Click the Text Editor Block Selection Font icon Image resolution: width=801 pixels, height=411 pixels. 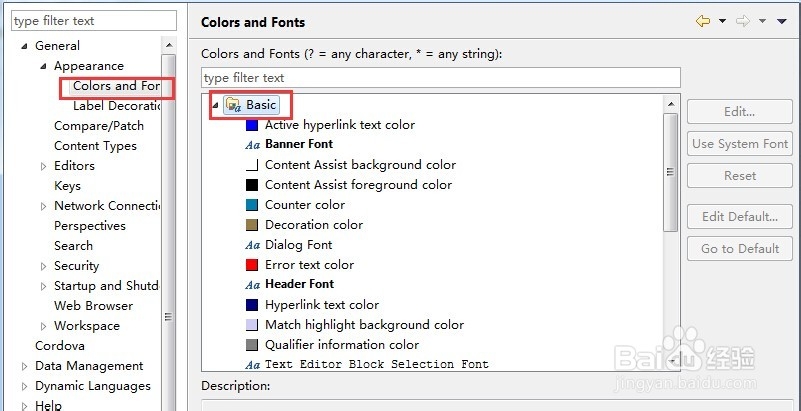(x=253, y=365)
